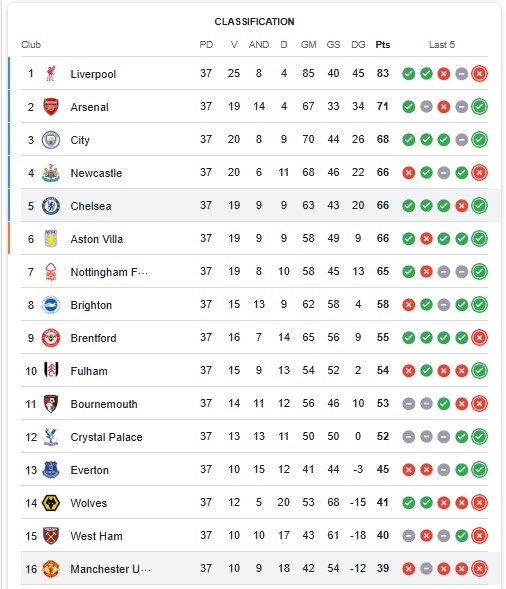
Task: Click the Manchester United crest
Action: (51, 569)
